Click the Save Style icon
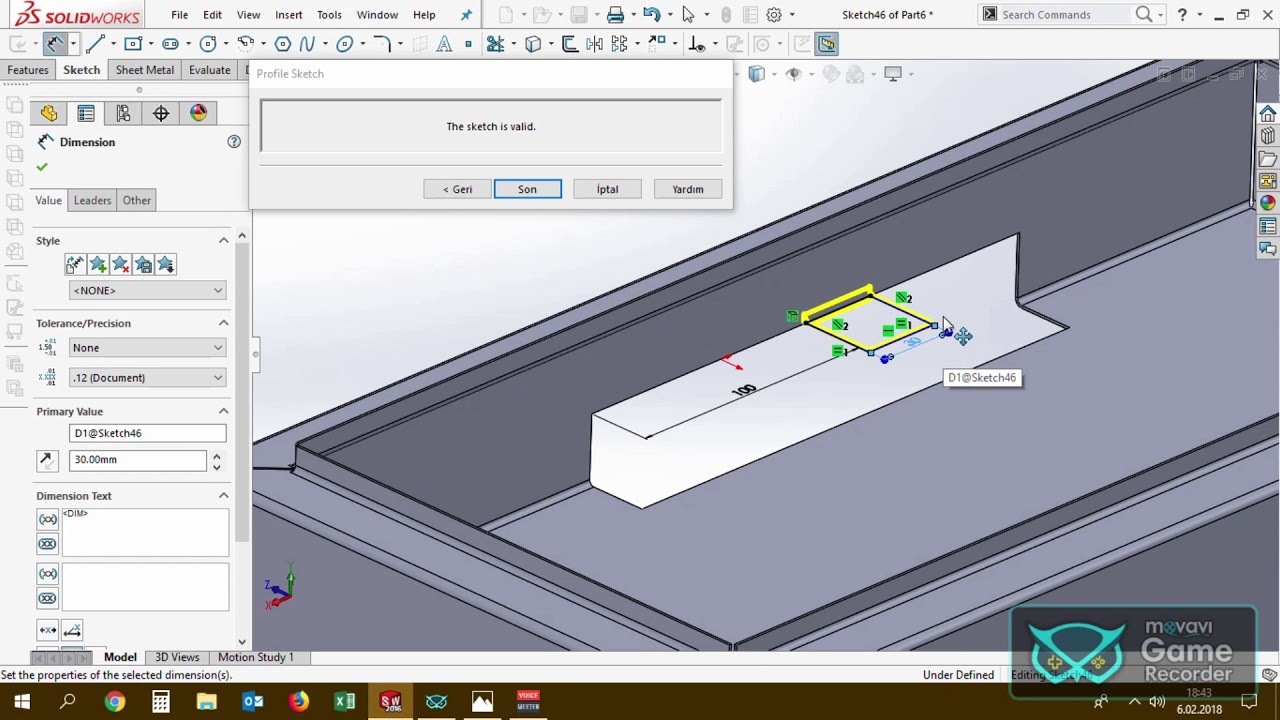1280x720 pixels. (143, 264)
